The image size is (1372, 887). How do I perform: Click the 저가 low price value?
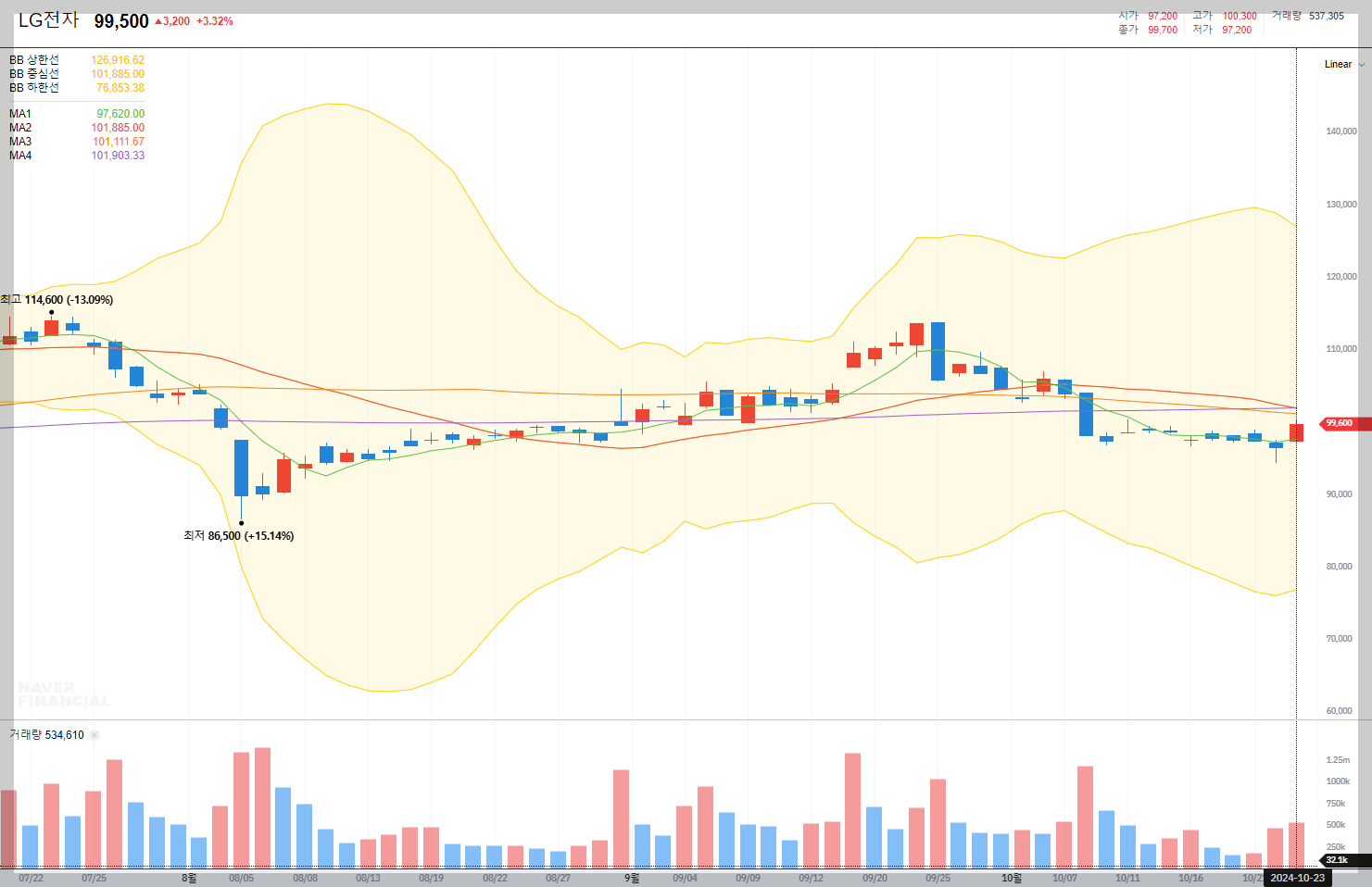tap(1237, 30)
